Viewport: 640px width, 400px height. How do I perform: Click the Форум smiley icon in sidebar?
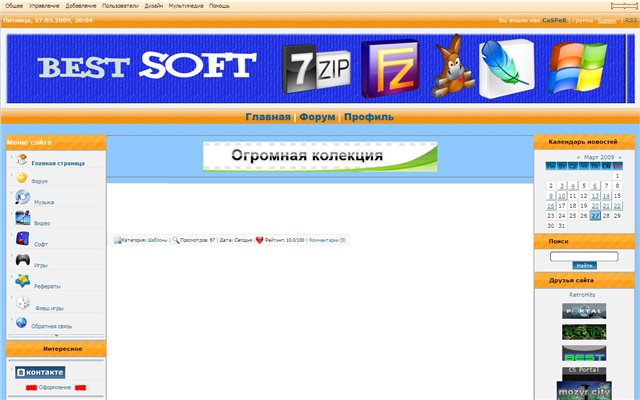coord(20,178)
